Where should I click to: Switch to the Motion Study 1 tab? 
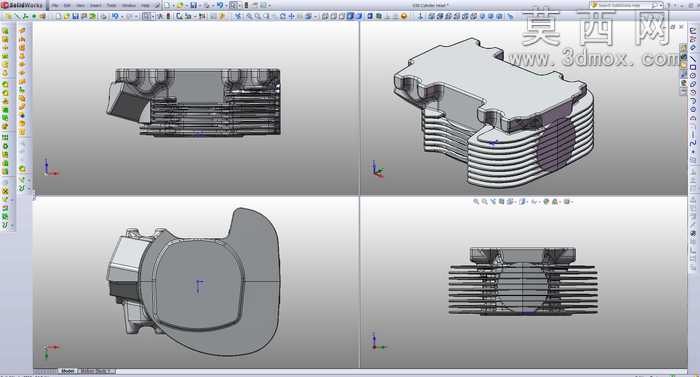97,371
